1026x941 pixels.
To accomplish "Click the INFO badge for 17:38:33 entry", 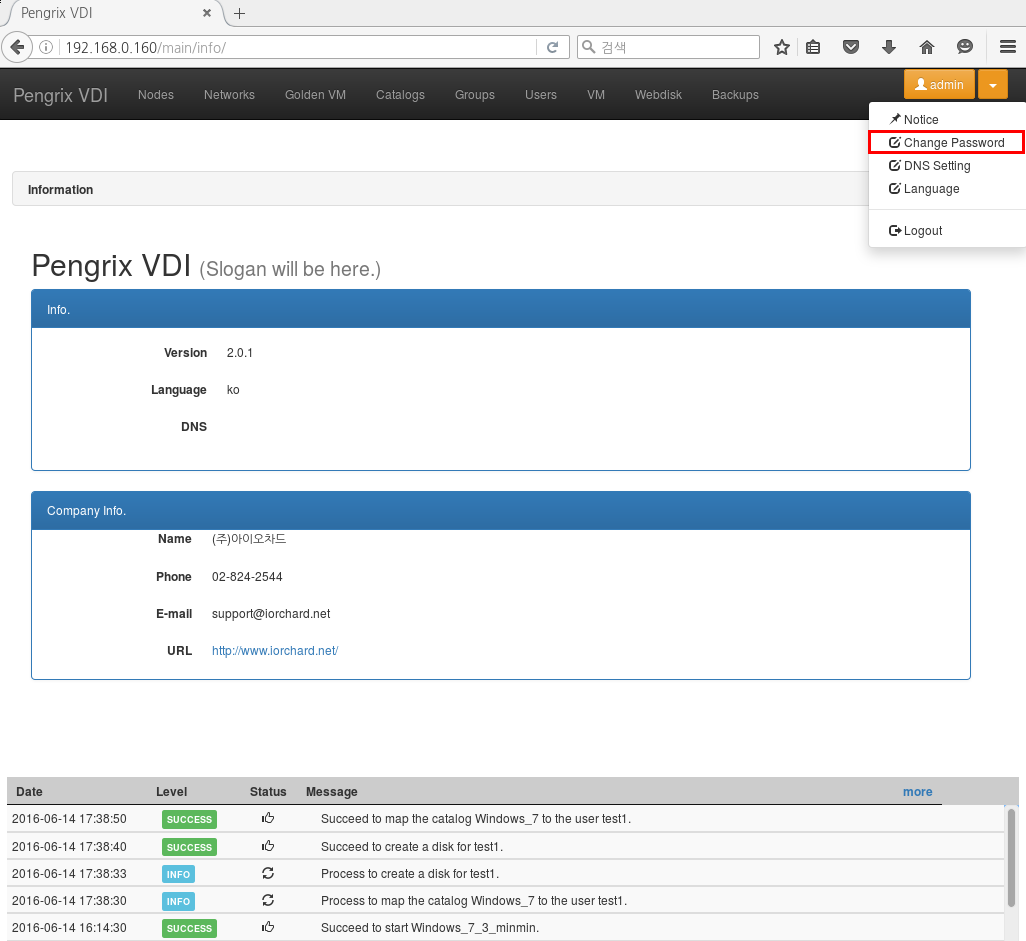I will (x=178, y=874).
